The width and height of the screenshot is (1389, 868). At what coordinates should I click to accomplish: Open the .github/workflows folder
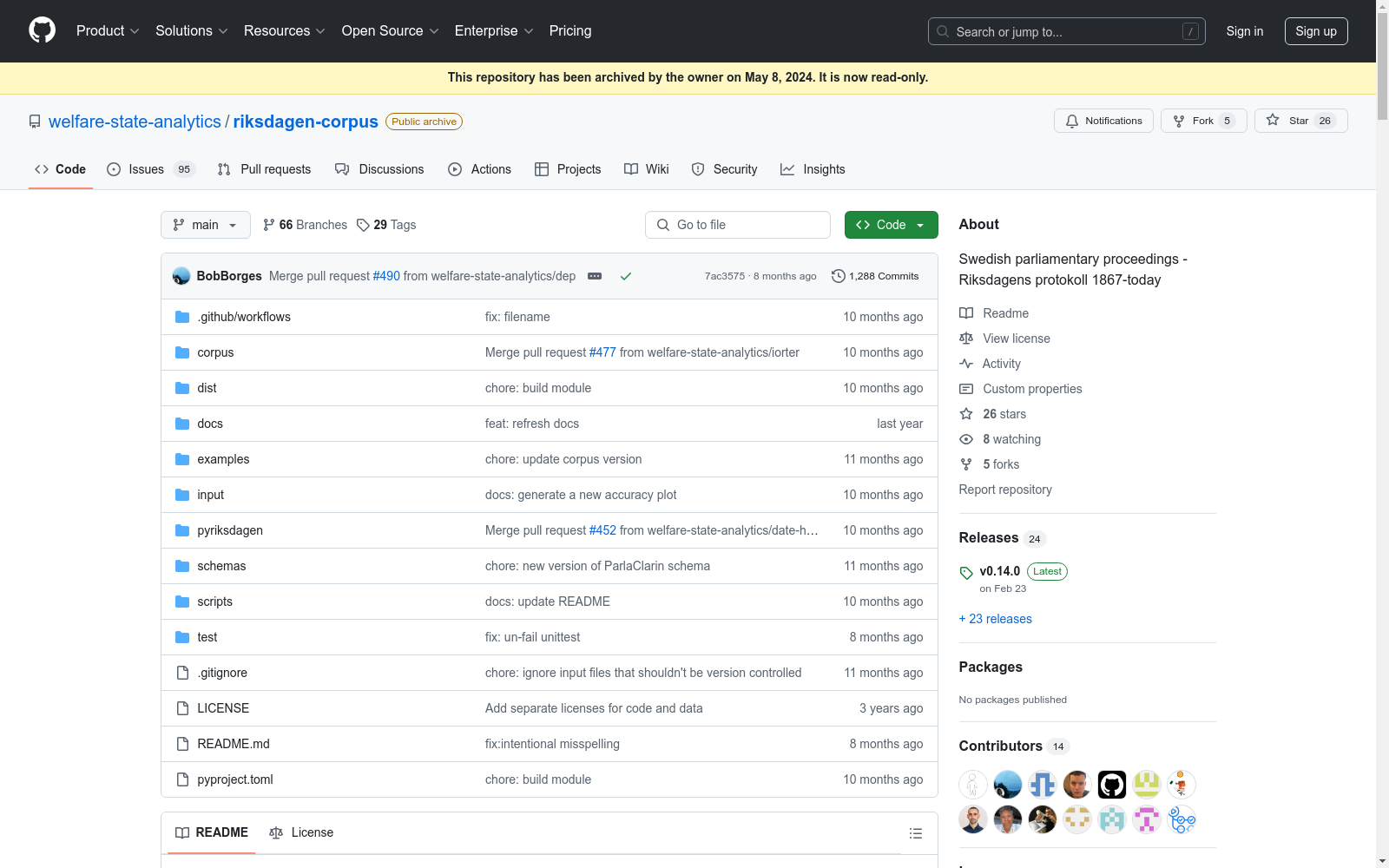244,317
